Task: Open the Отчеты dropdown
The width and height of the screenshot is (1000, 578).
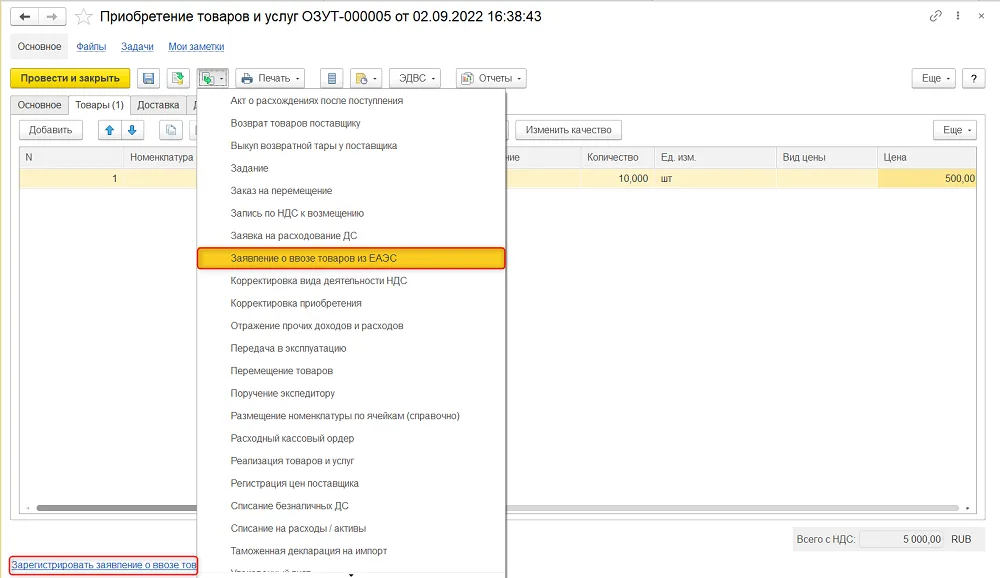Action: (x=491, y=78)
